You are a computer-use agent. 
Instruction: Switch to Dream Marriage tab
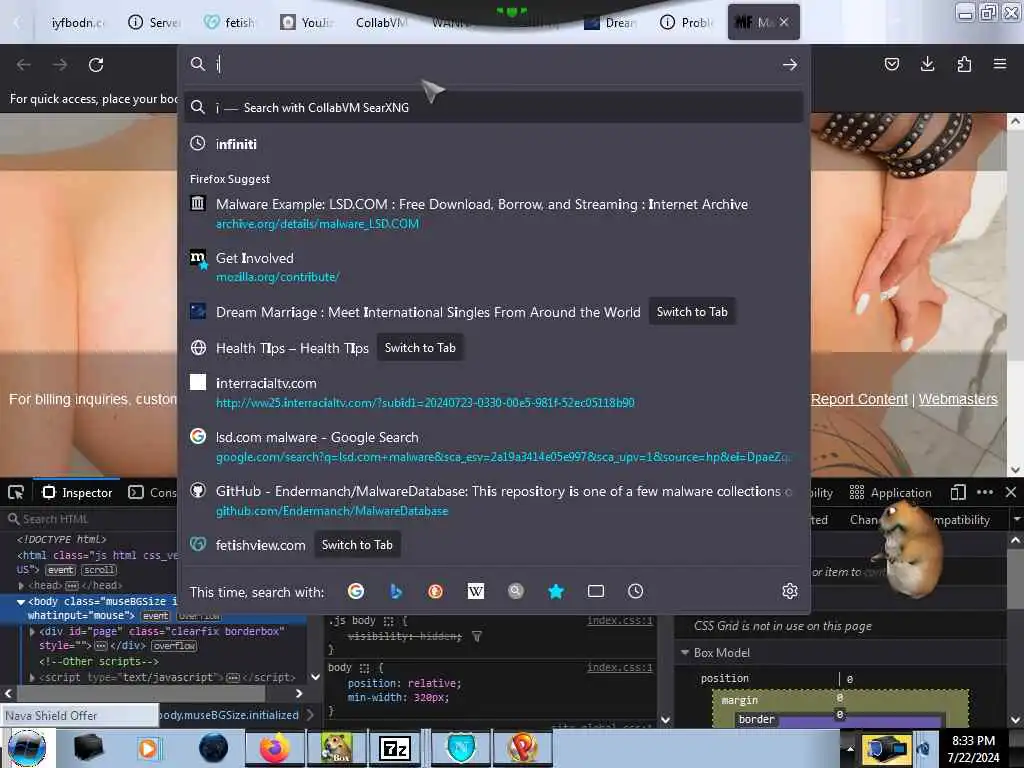point(692,312)
